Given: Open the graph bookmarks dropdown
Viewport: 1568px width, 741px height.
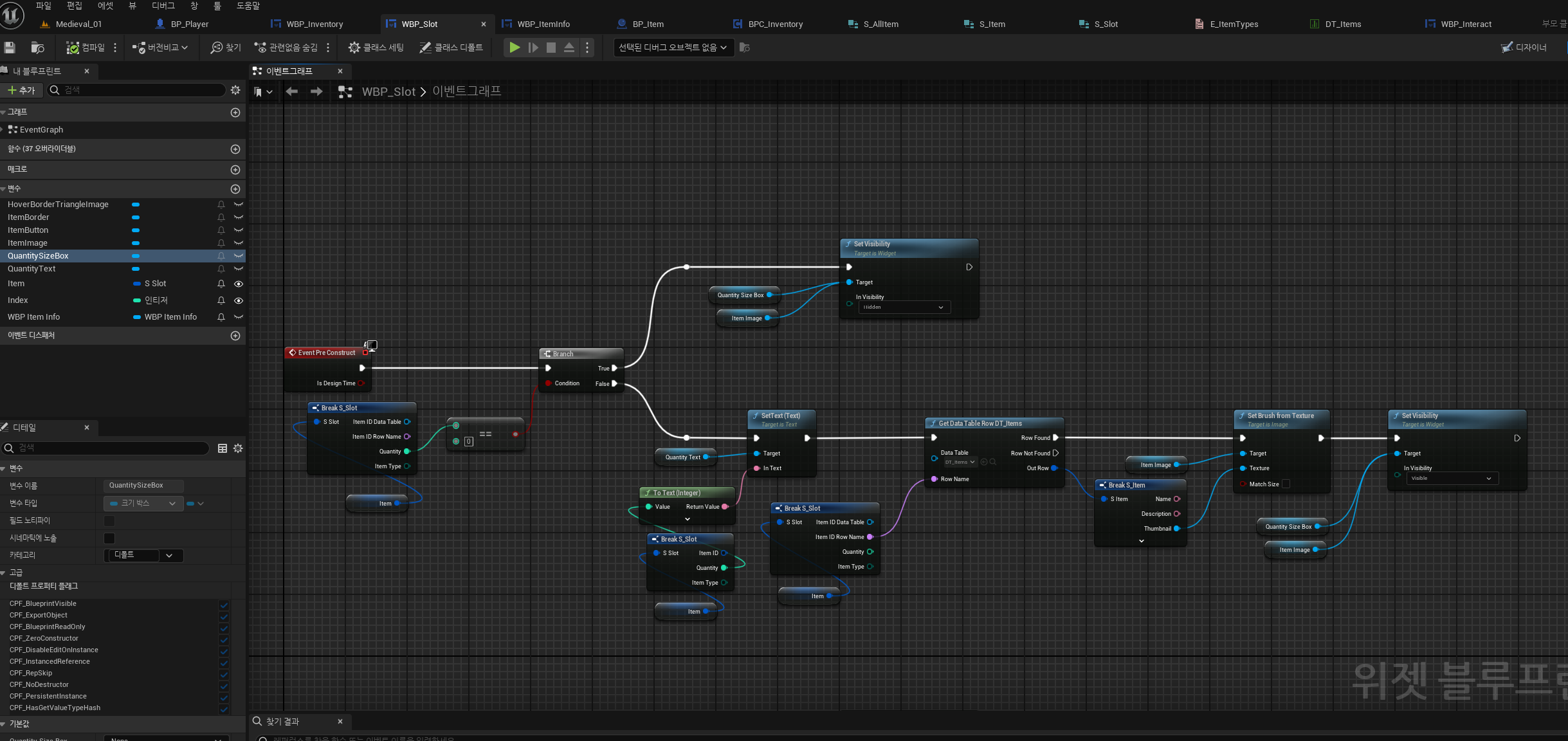Looking at the screenshot, I should point(263,92).
